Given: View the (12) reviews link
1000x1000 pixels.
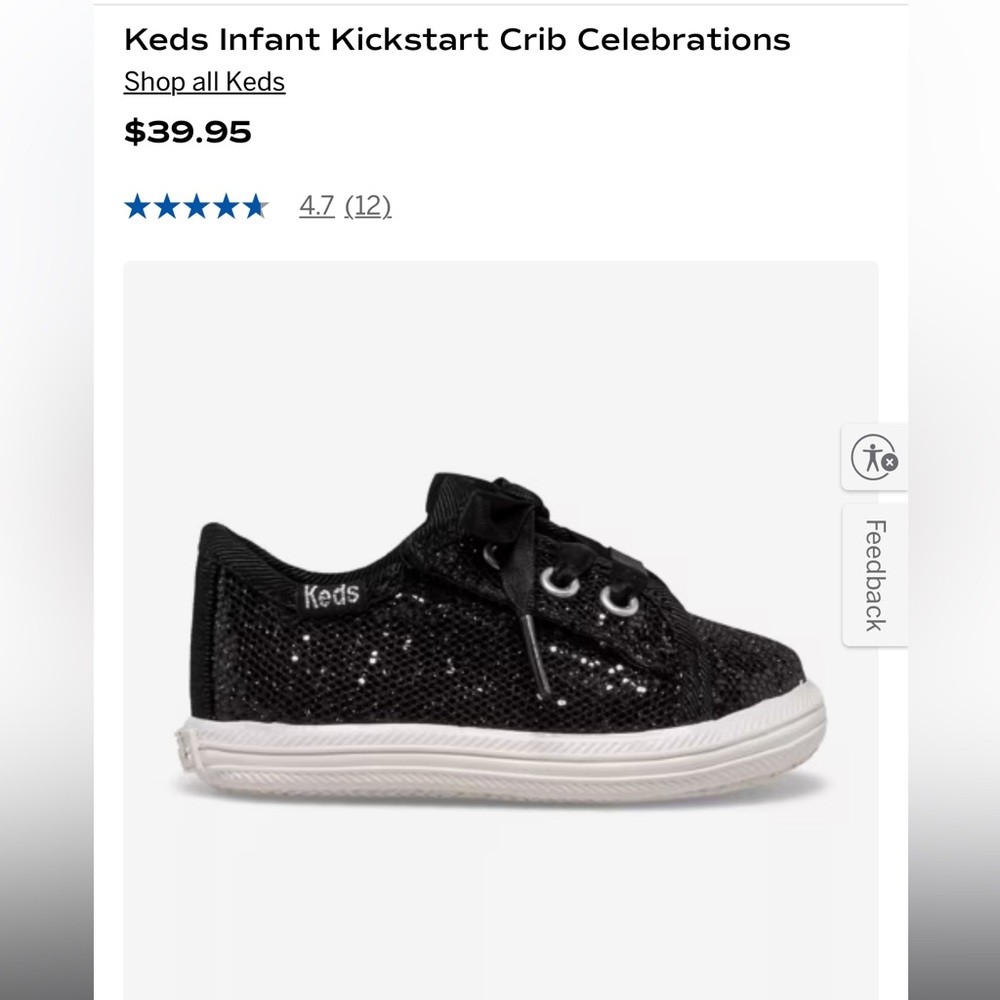Looking at the screenshot, I should point(367,206).
